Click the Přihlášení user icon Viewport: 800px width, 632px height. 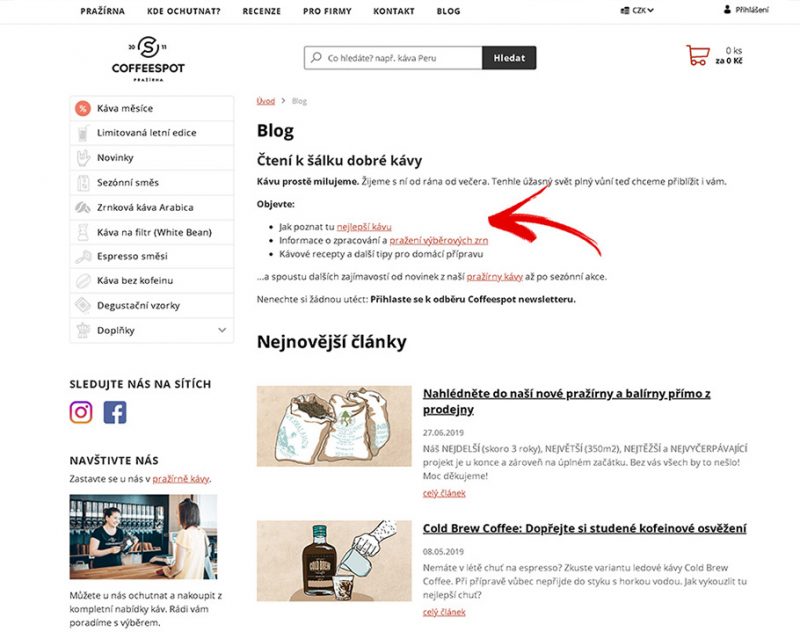coord(727,9)
